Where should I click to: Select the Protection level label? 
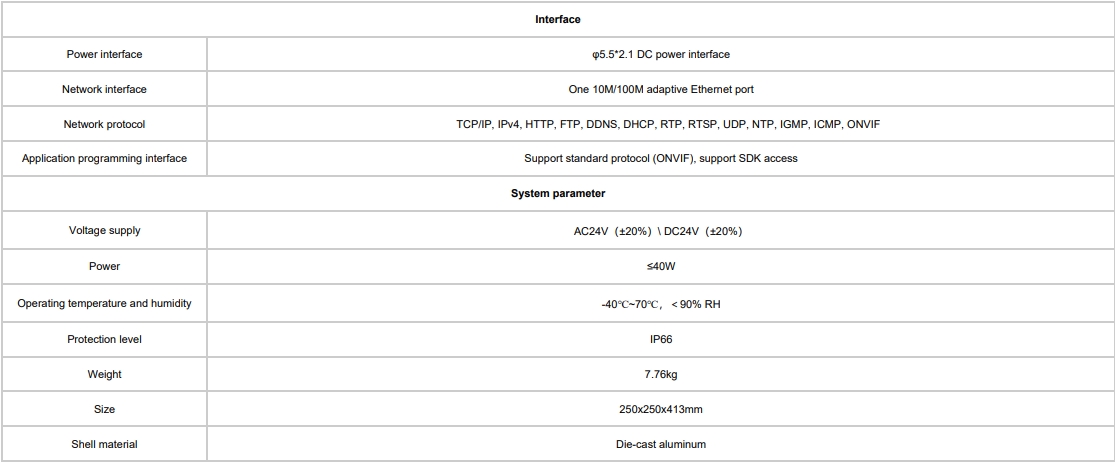pyautogui.click(x=104, y=339)
